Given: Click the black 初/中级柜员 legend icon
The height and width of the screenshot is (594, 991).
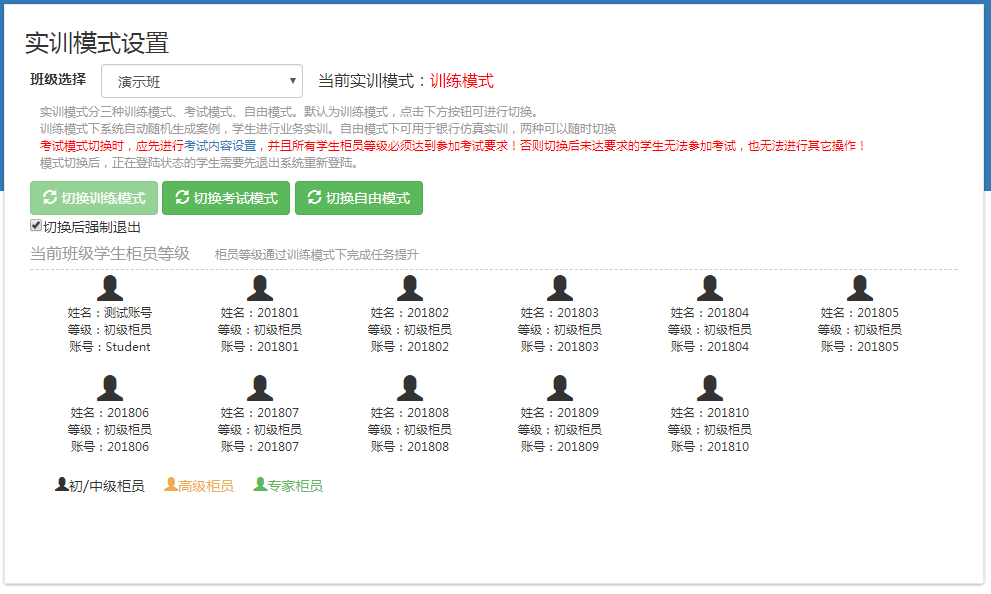Looking at the screenshot, I should 62,485.
